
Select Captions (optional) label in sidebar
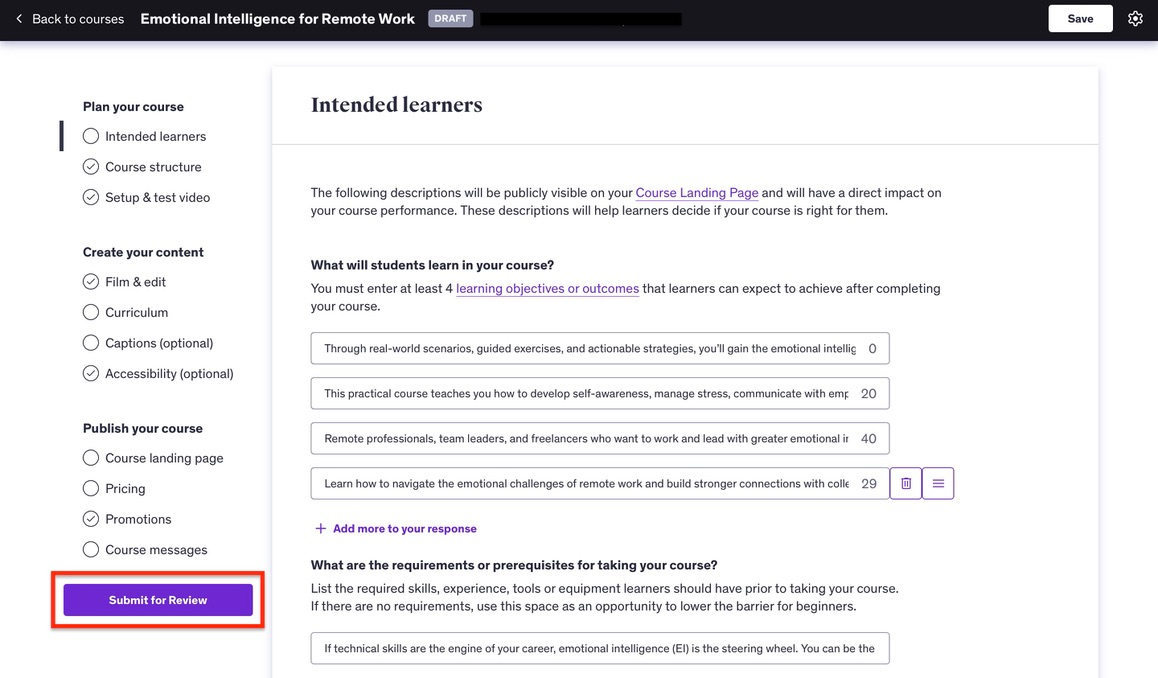coord(159,343)
